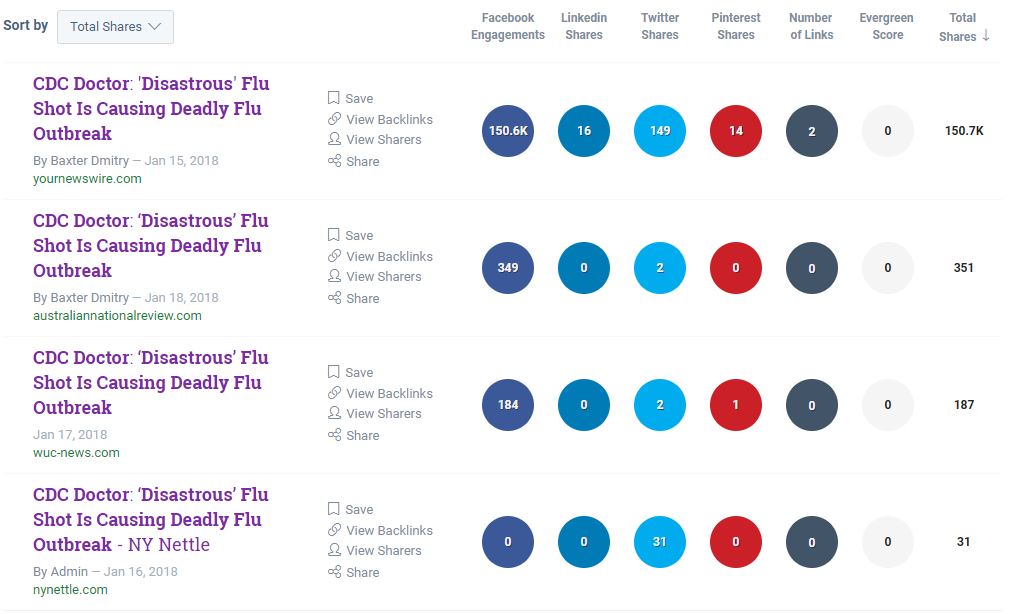
Task: Open the Total Shares sort dropdown
Action: 115,27
